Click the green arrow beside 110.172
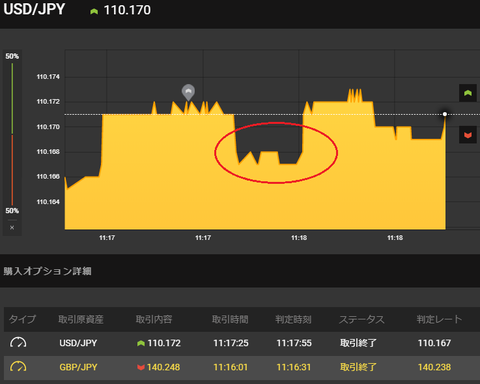The width and height of the screenshot is (480, 384). 141,343
